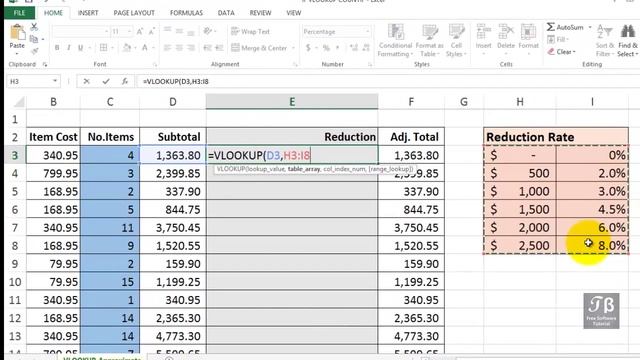Screen dimensions: 640x360
Task: Confirm formula entry with checkmark
Action: [106, 81]
